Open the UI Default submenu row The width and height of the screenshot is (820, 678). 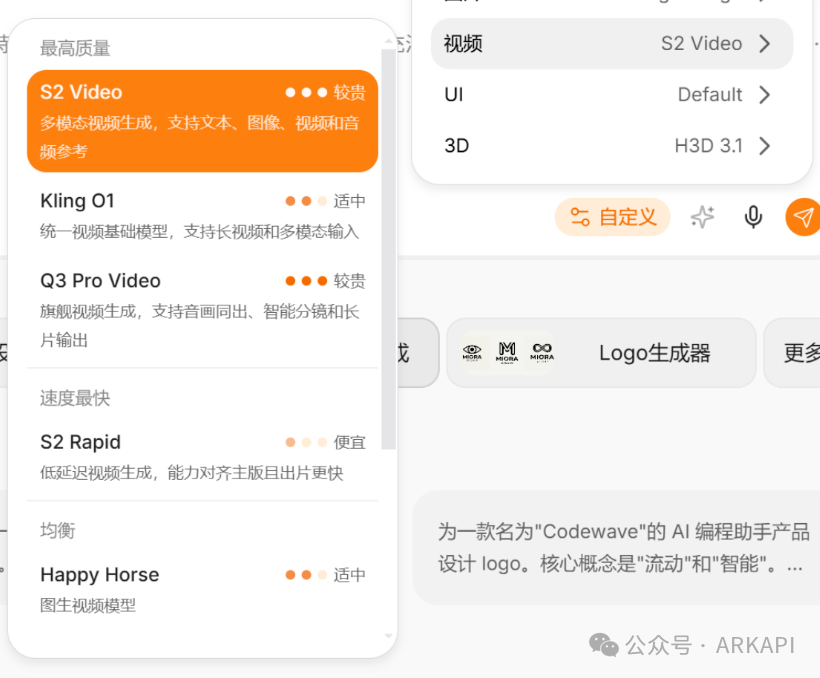click(612, 95)
